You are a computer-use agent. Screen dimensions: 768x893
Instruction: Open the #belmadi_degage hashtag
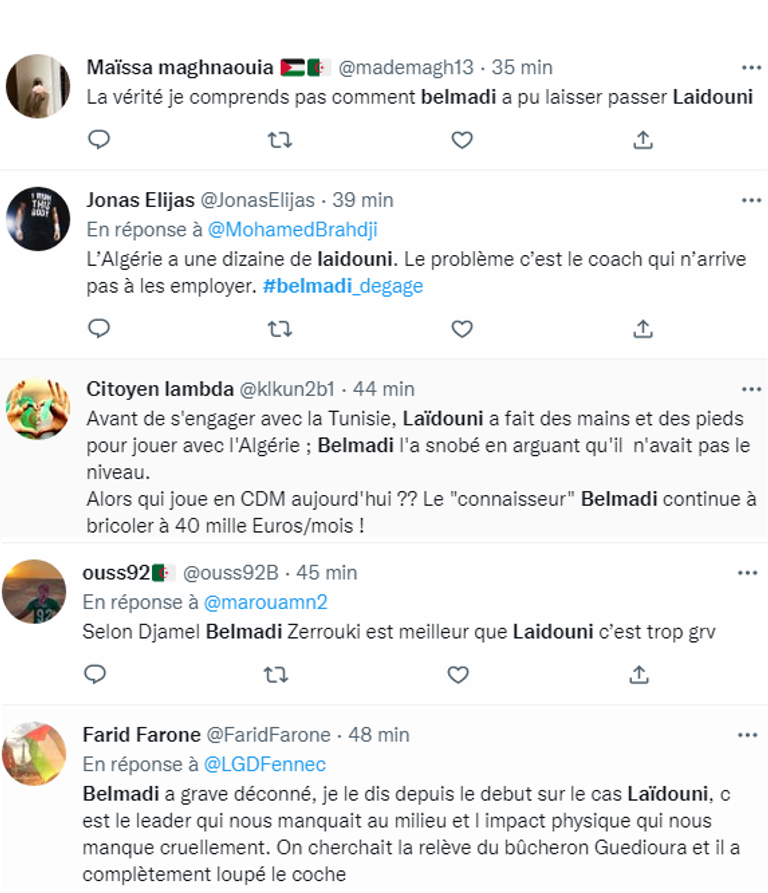343,285
